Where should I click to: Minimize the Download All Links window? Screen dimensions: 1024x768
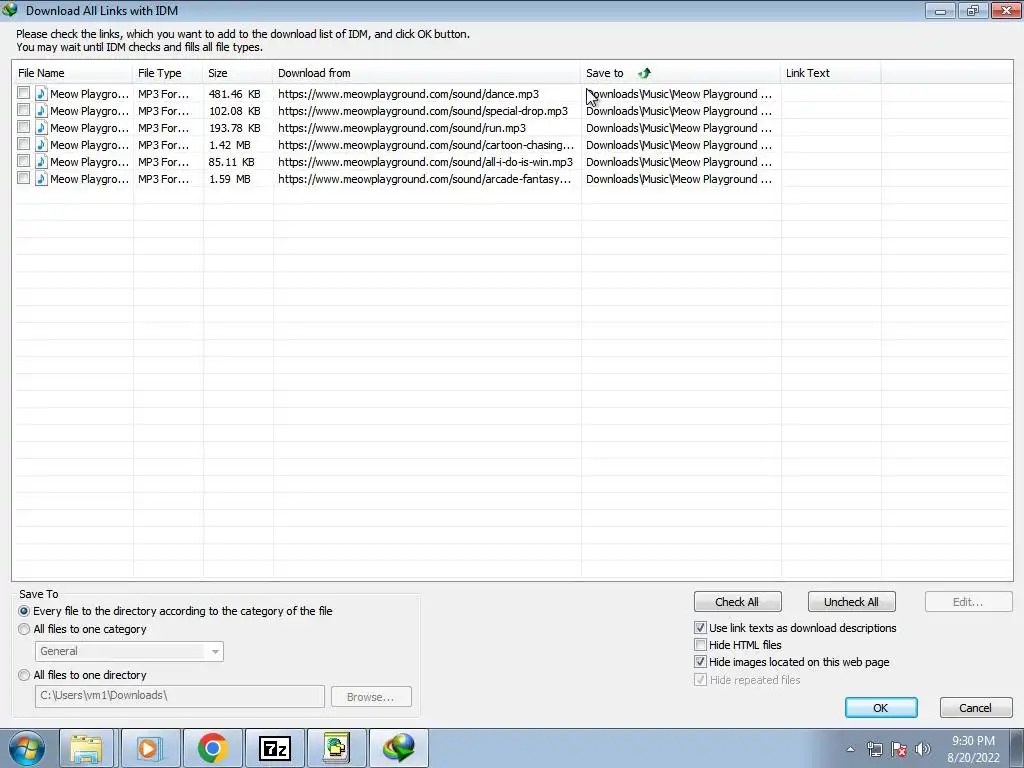pyautogui.click(x=940, y=10)
